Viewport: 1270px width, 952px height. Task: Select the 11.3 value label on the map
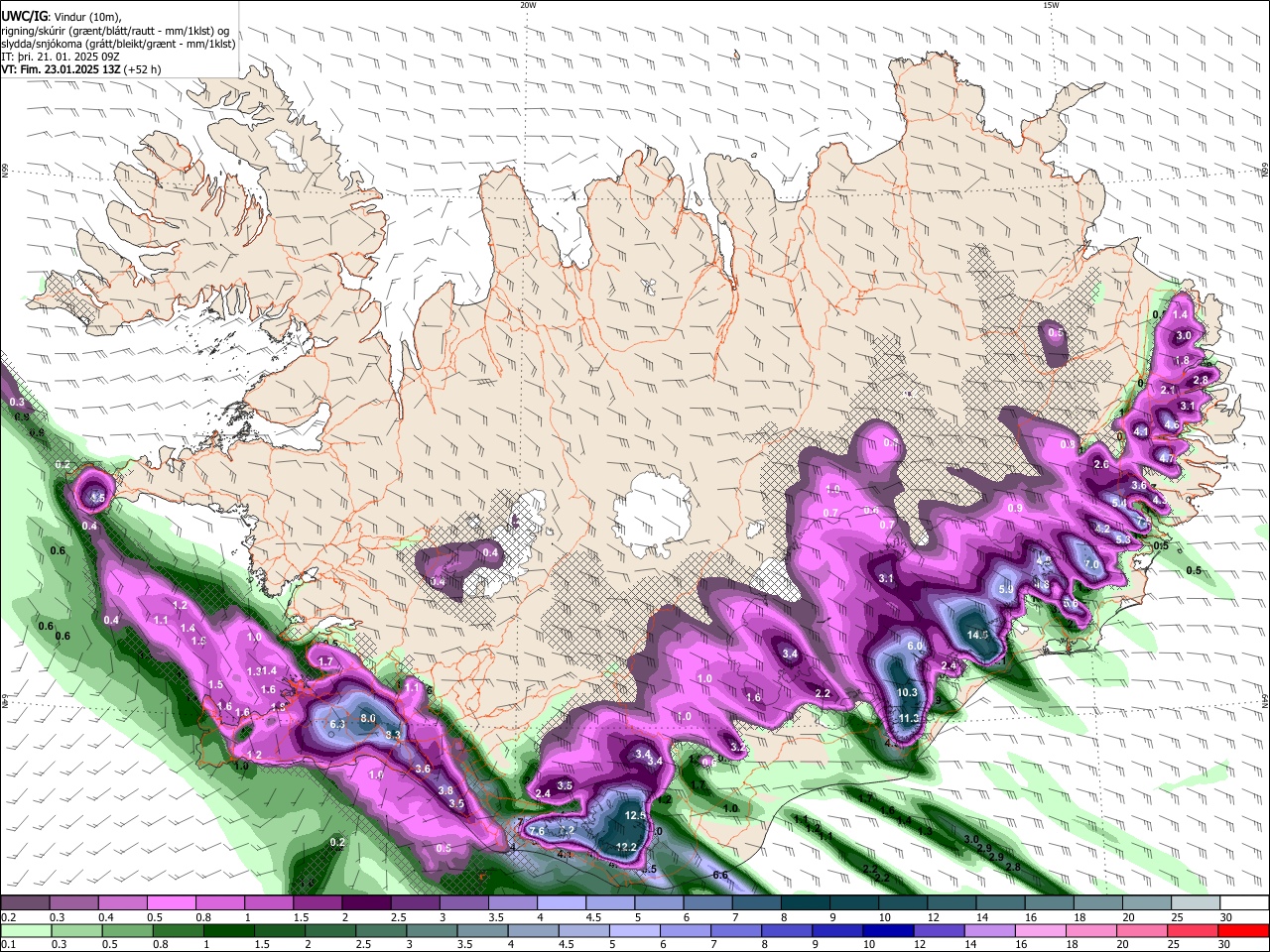(910, 718)
